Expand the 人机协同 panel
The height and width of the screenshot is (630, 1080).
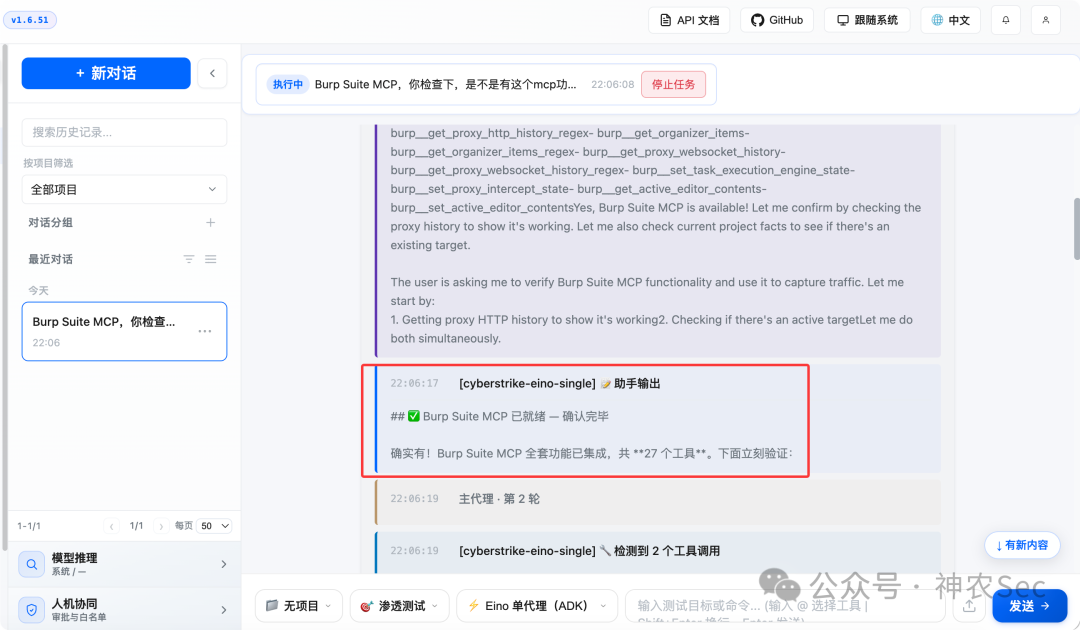(x=124, y=609)
